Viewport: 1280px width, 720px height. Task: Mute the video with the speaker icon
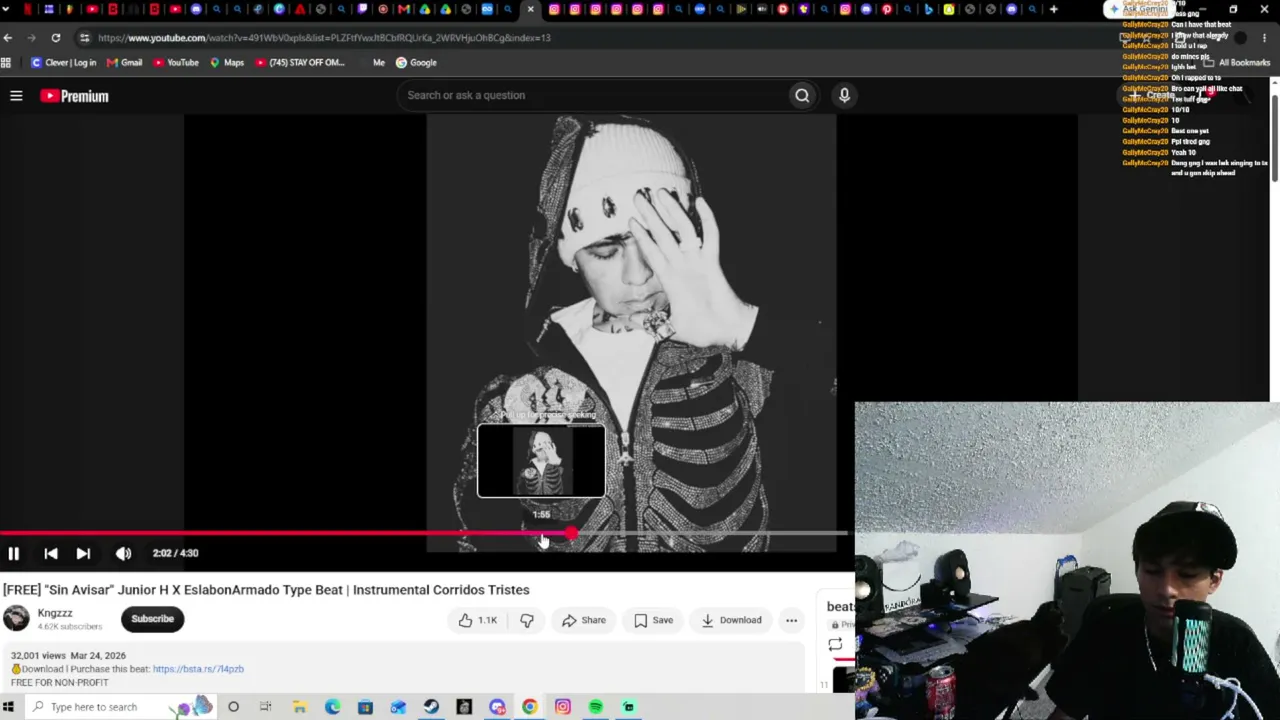pos(123,553)
